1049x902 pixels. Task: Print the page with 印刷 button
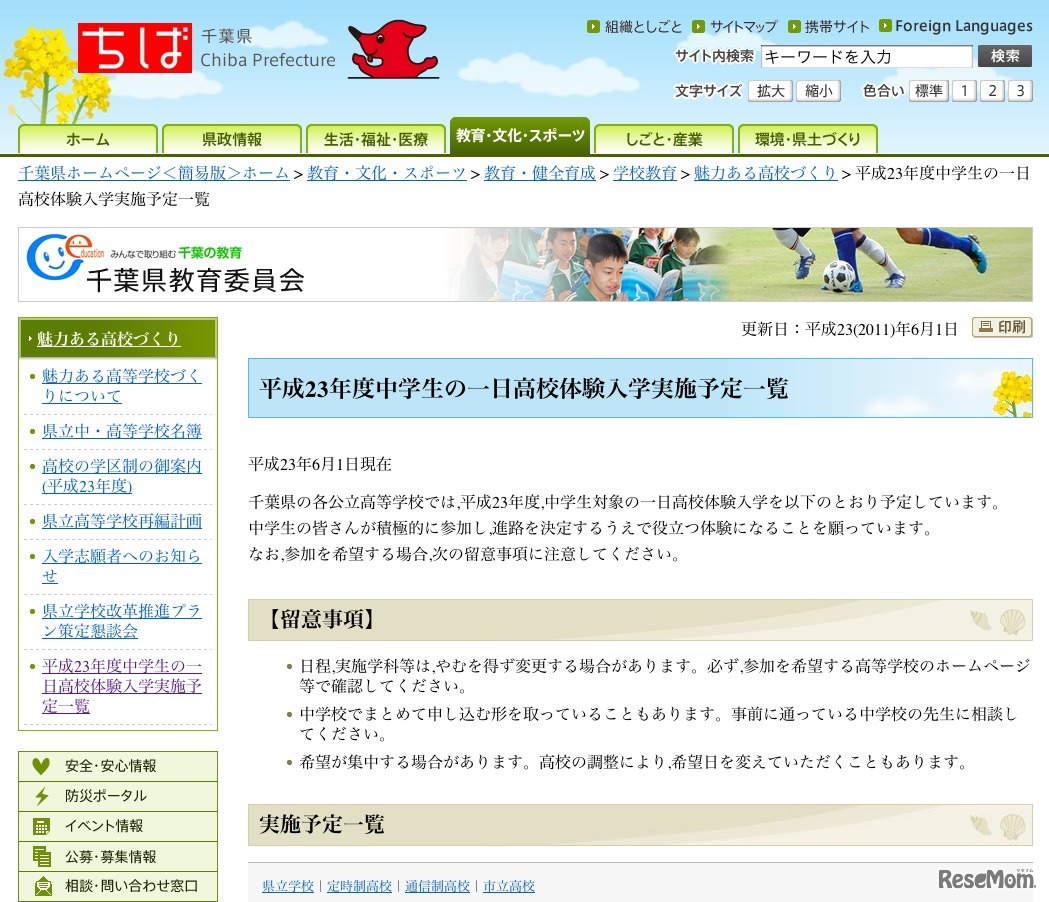coord(1002,327)
